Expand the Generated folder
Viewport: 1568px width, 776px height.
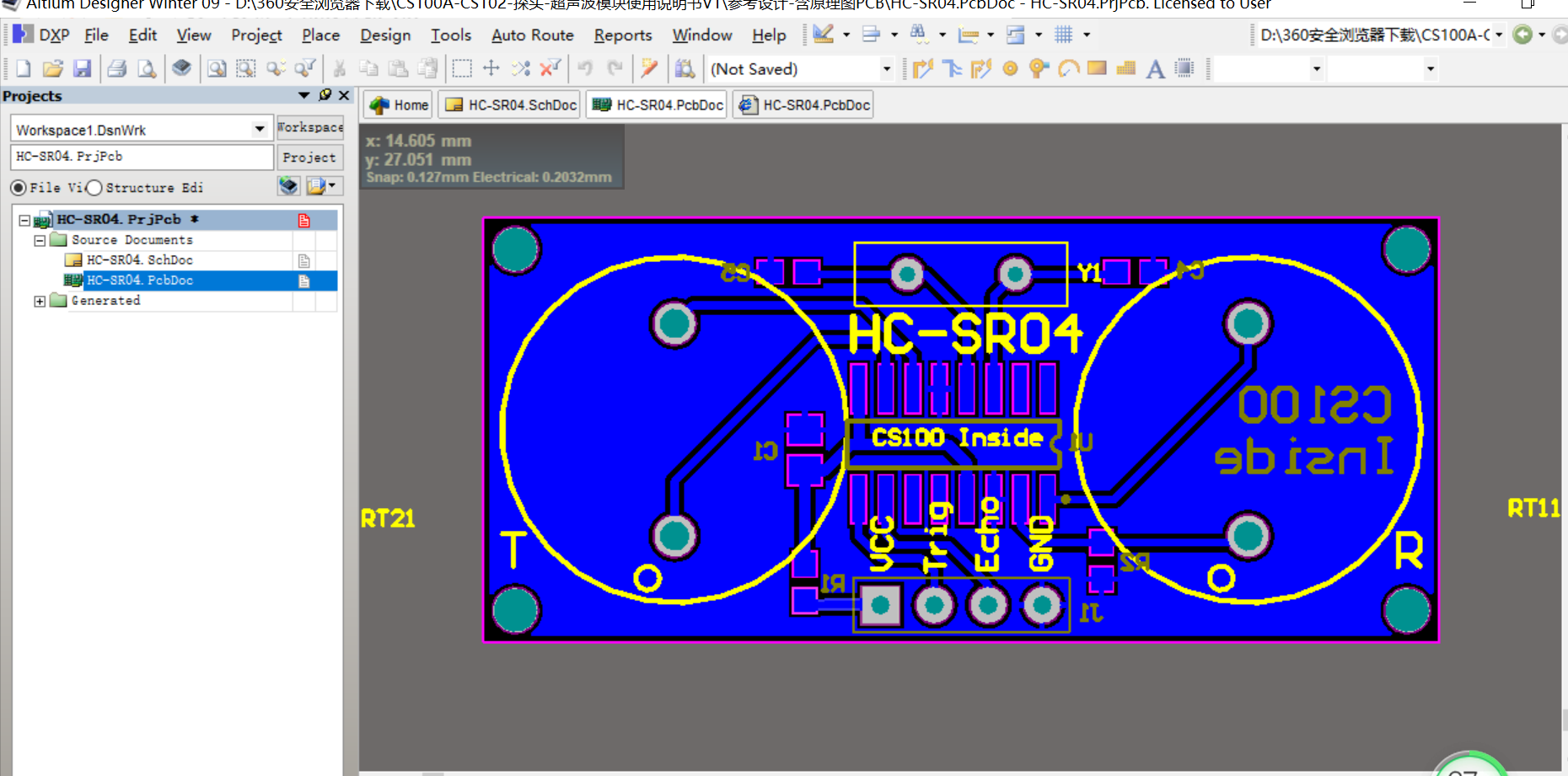(40, 301)
